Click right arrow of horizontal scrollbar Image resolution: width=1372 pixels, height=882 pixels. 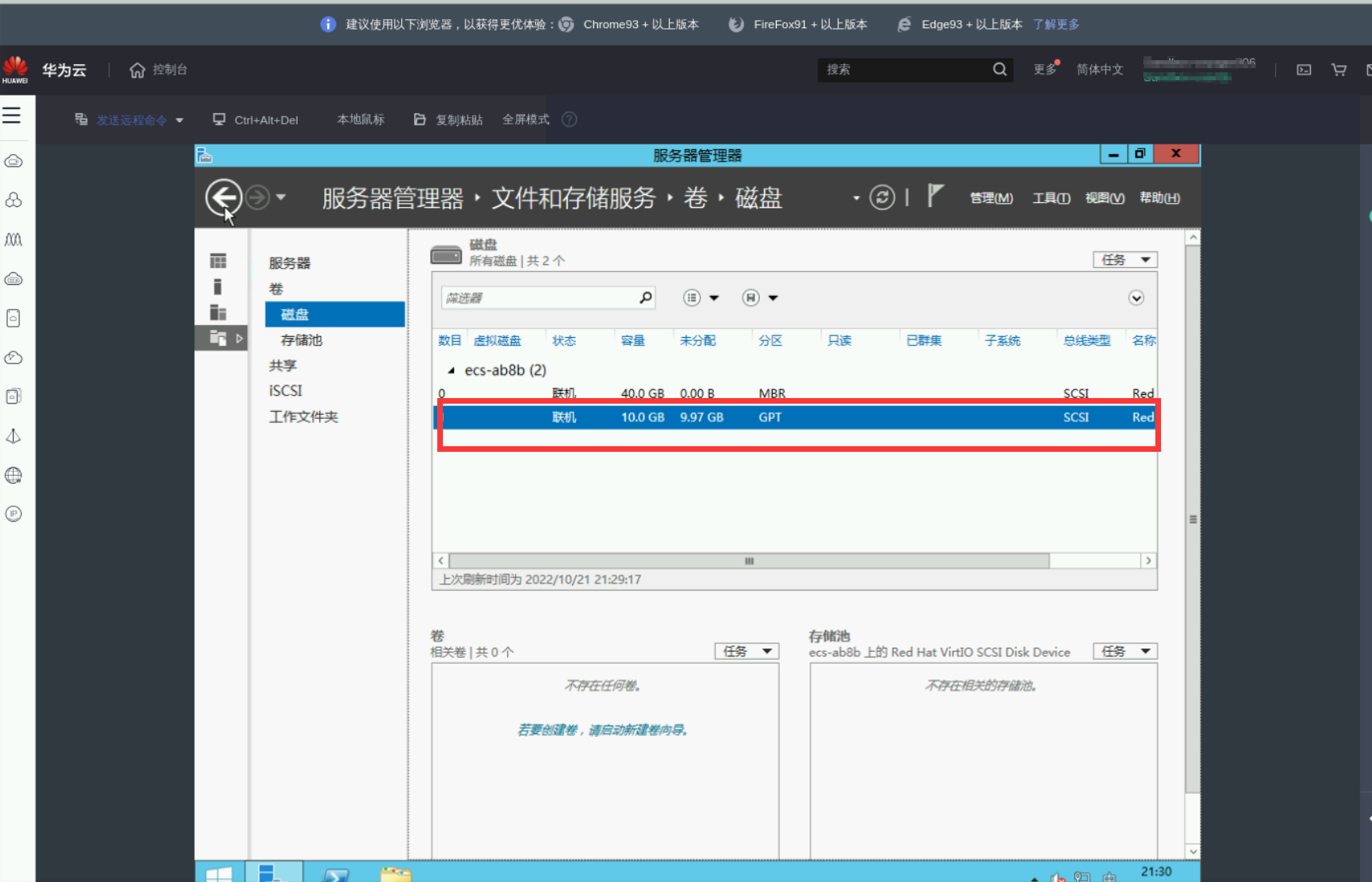(x=1149, y=561)
